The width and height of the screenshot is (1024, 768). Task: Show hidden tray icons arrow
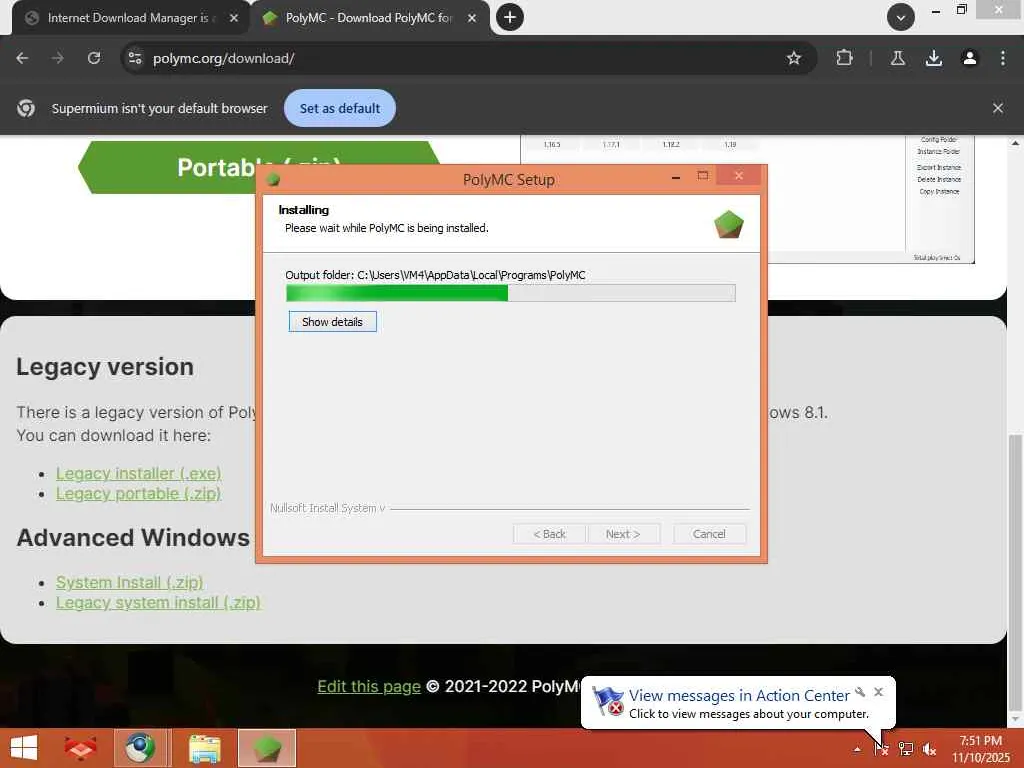856,749
